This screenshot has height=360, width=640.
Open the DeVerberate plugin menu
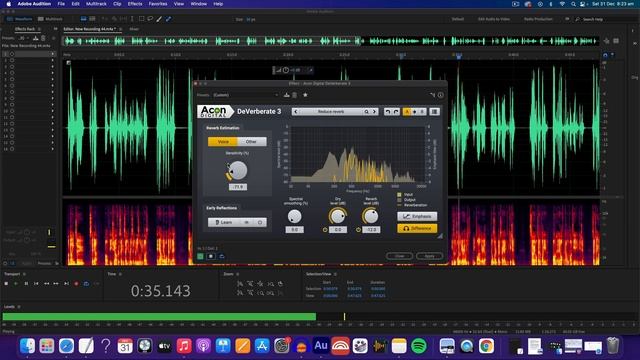435,111
